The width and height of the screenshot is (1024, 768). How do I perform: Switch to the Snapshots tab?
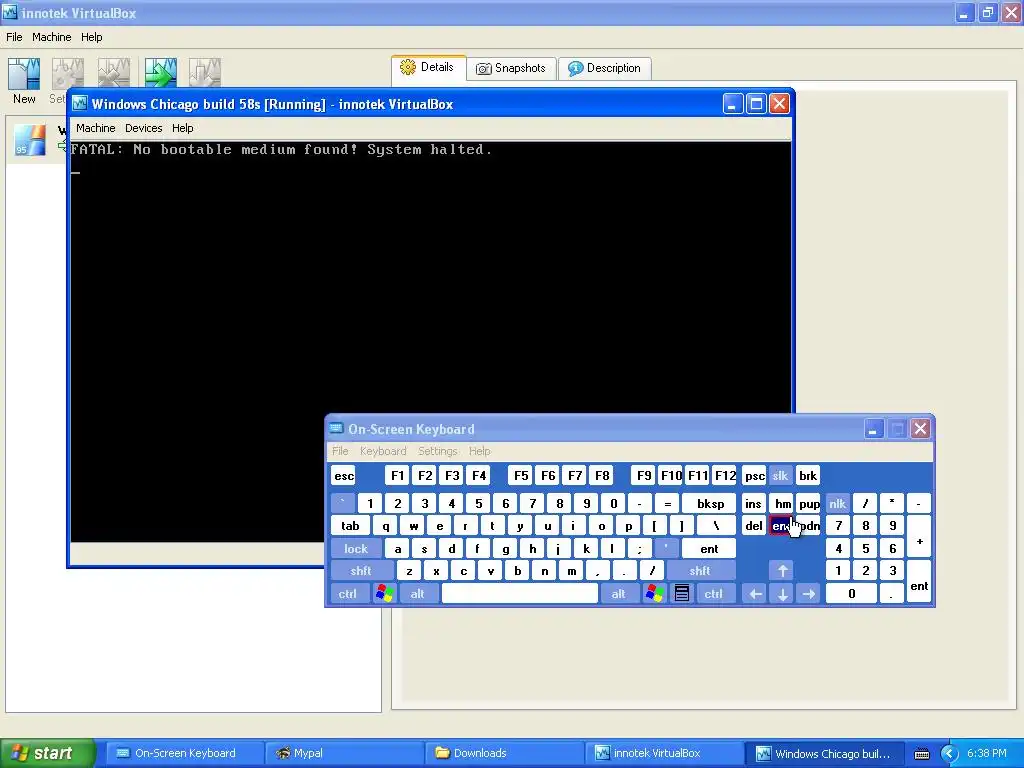[x=511, y=68]
